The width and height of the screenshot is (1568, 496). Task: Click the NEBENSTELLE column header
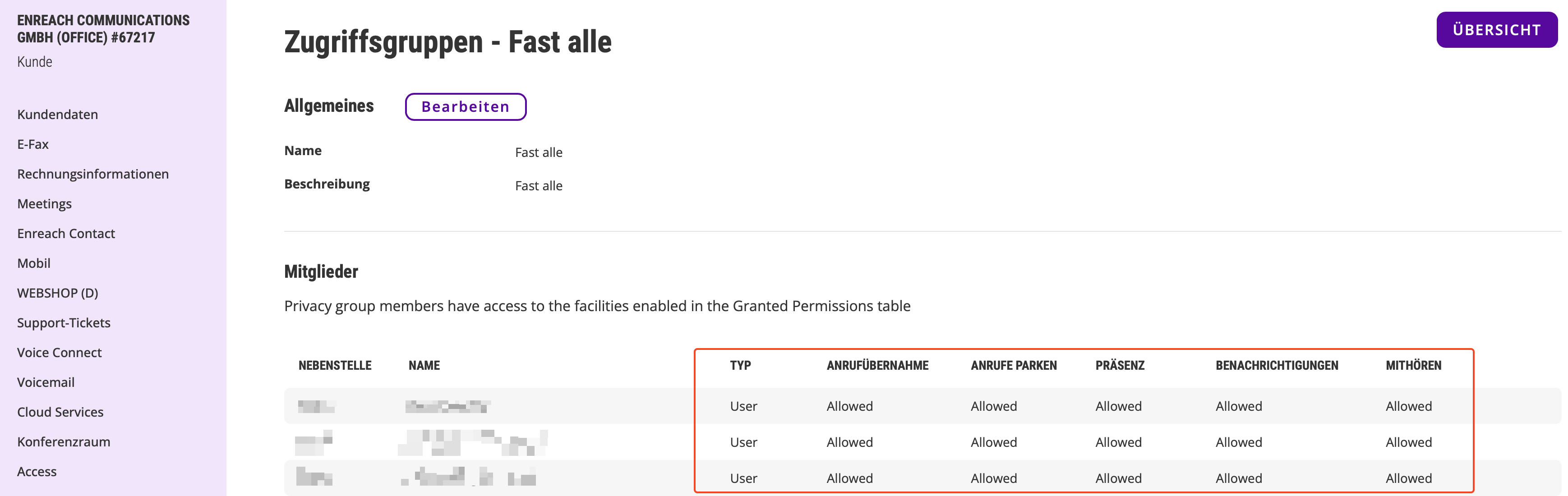click(x=335, y=365)
